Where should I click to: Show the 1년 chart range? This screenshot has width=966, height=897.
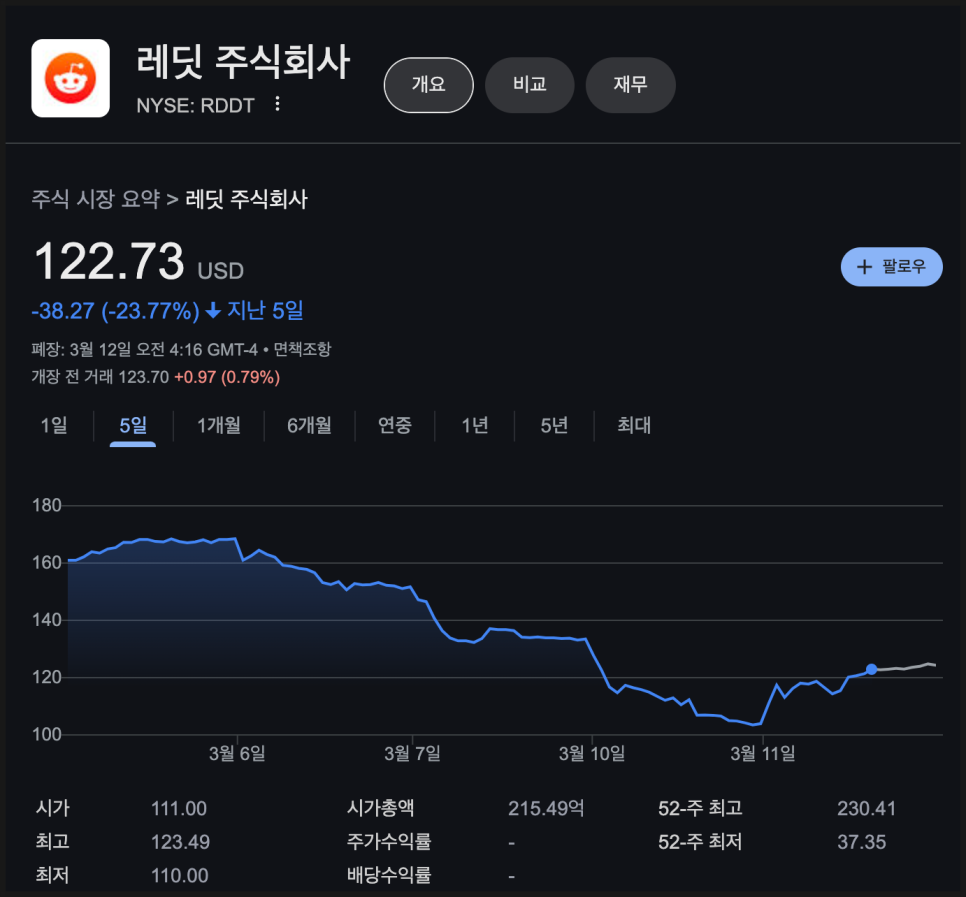pos(475,425)
